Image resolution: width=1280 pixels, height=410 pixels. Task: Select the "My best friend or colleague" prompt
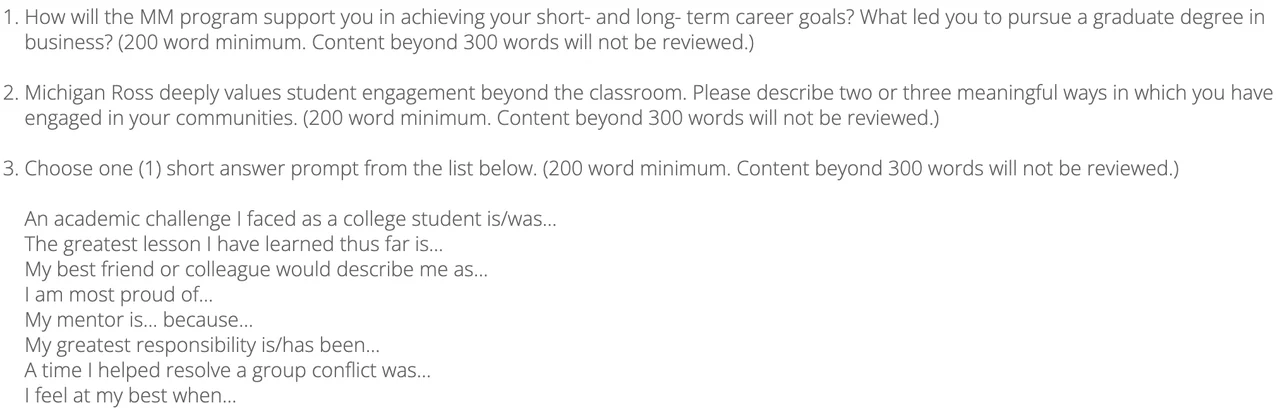tap(256, 270)
